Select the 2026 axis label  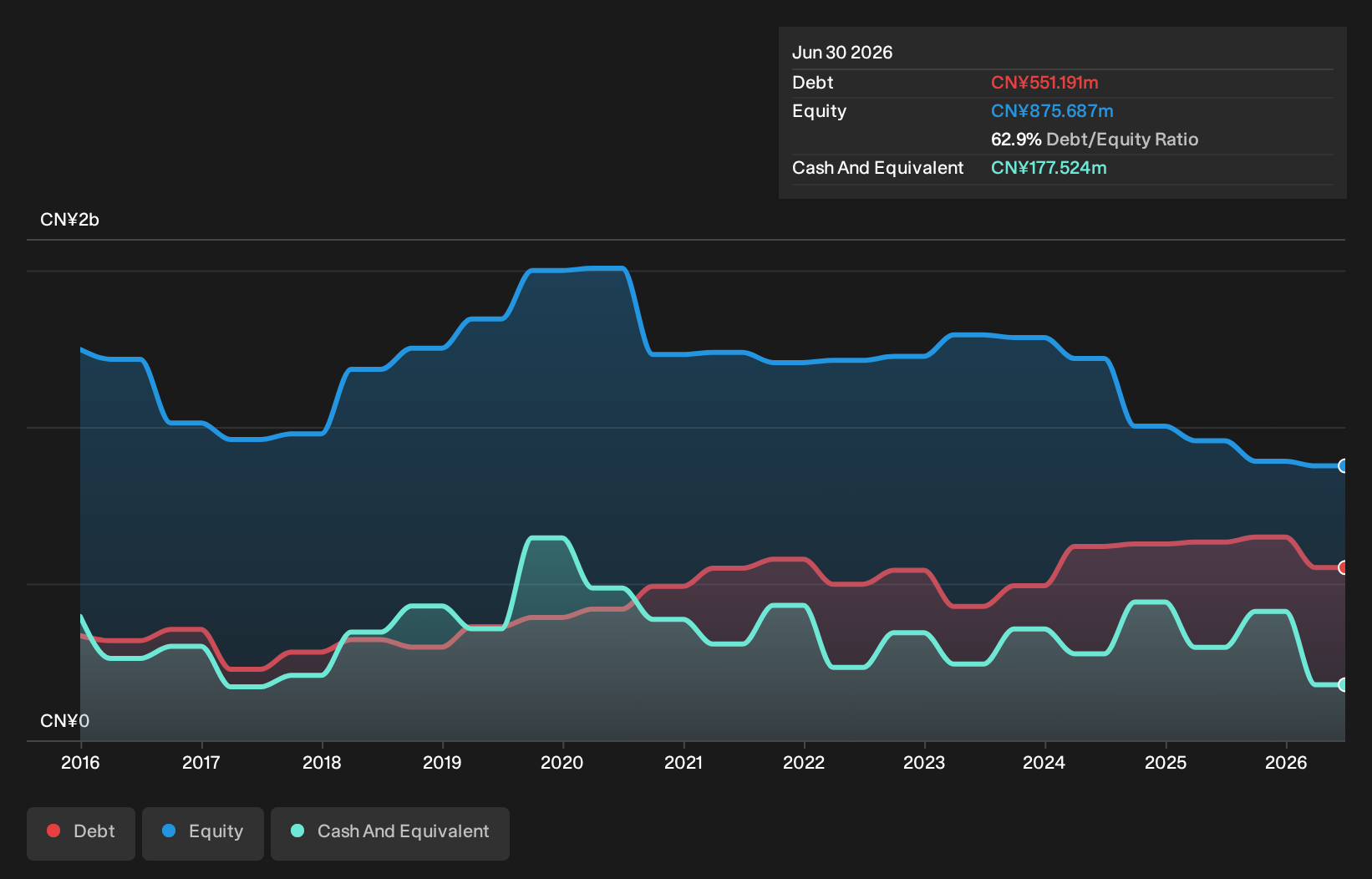tap(1286, 762)
